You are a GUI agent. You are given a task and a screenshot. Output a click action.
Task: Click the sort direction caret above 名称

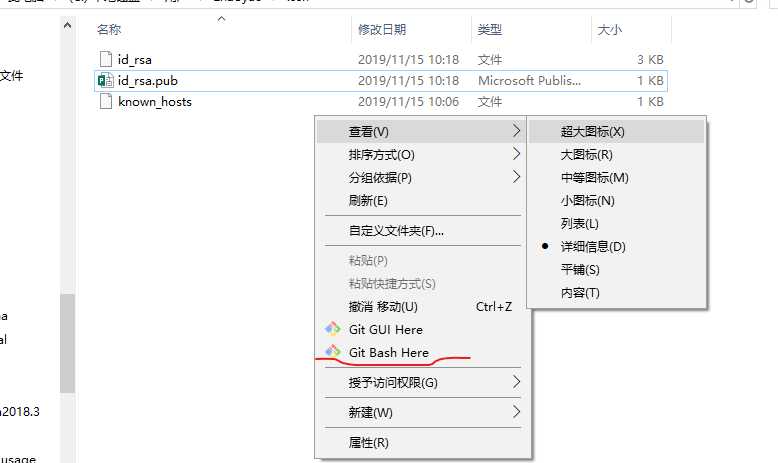pos(221,19)
